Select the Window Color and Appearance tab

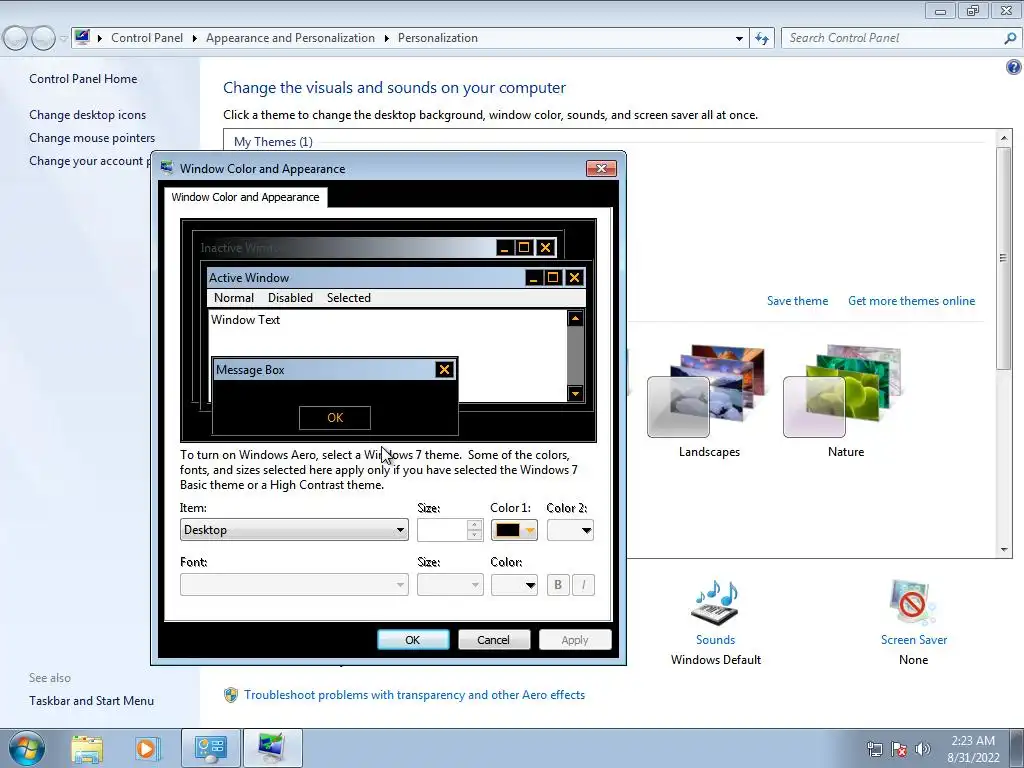coord(245,197)
